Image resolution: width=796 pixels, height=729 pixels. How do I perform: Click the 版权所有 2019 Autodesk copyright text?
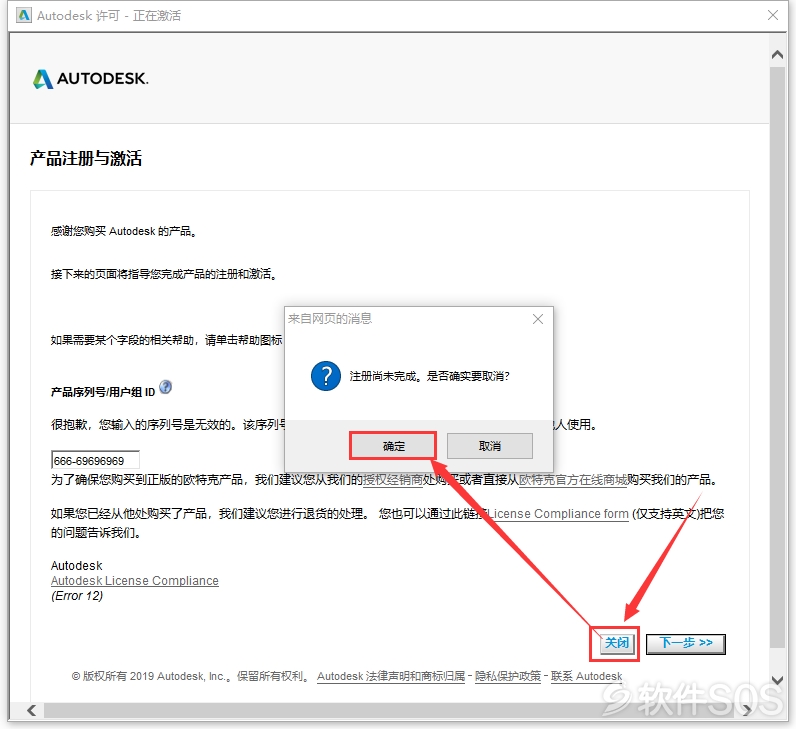pyautogui.click(x=190, y=676)
